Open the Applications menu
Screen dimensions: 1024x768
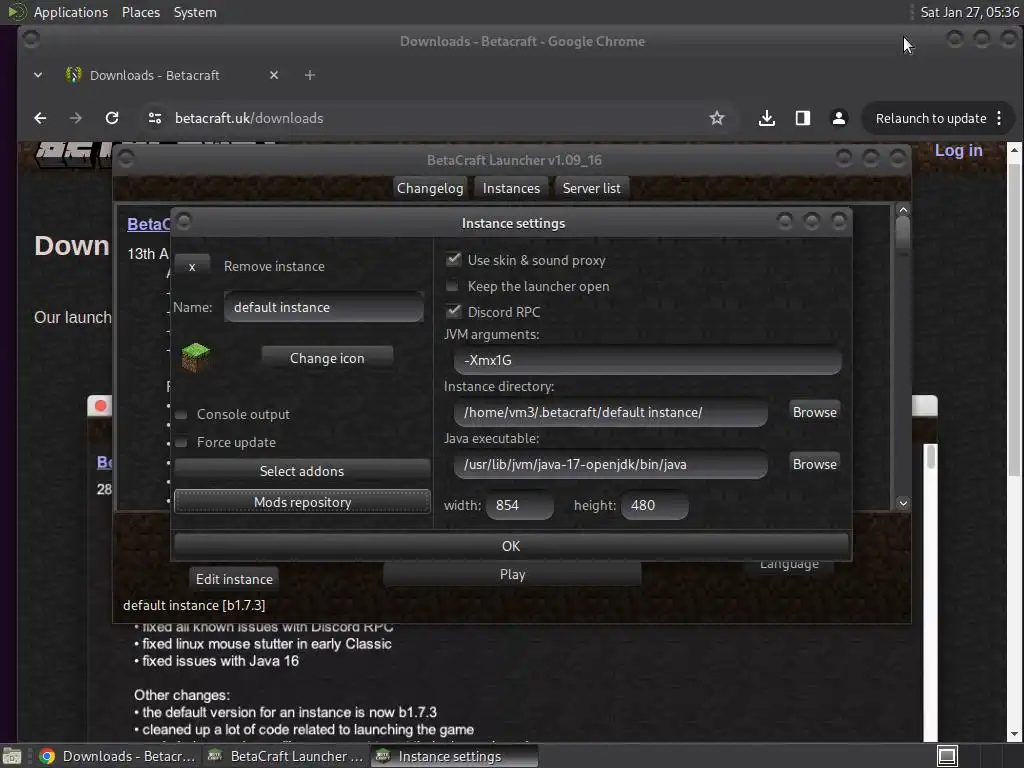pyautogui.click(x=71, y=12)
